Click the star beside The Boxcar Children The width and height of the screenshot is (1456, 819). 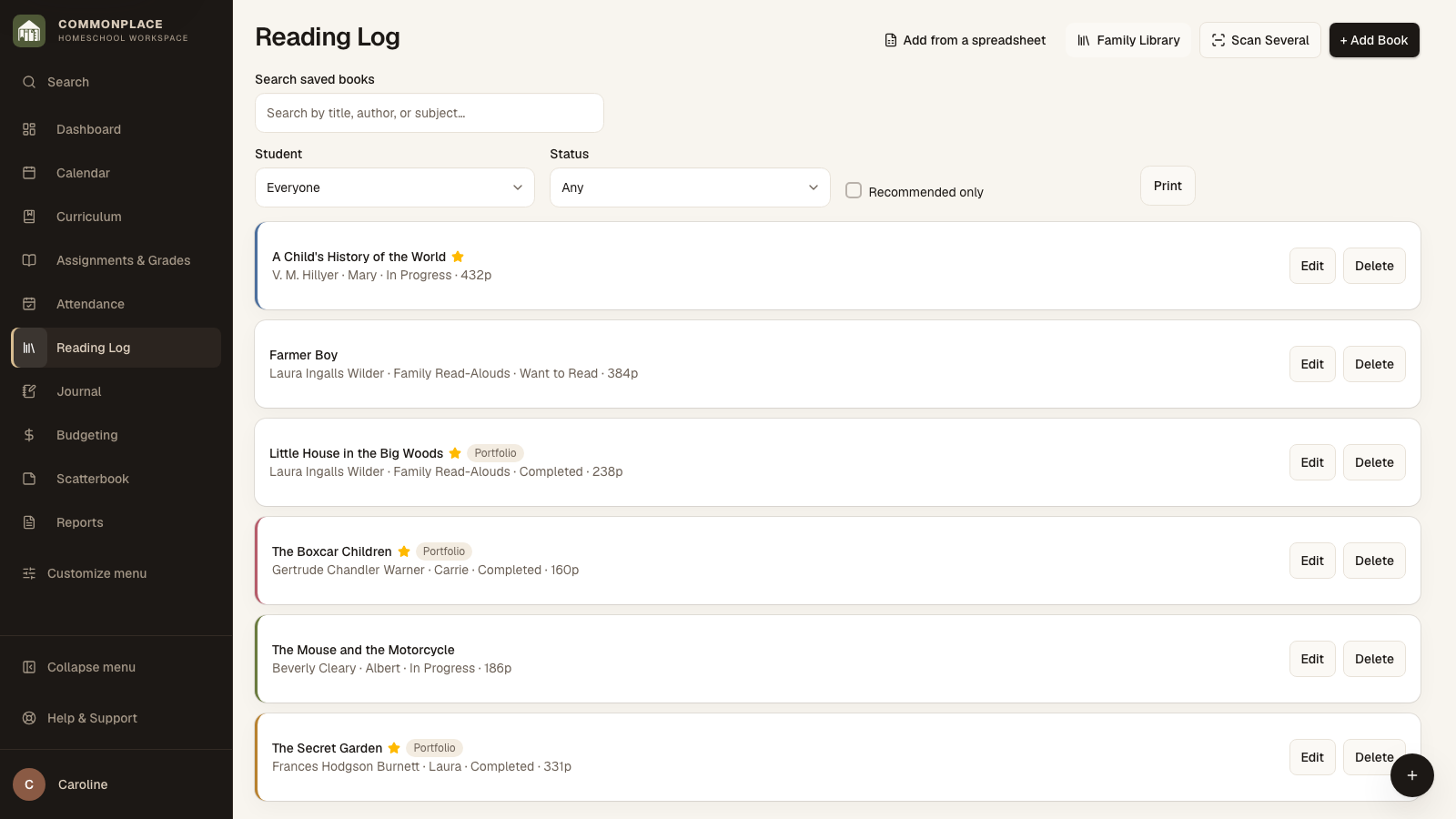[404, 551]
